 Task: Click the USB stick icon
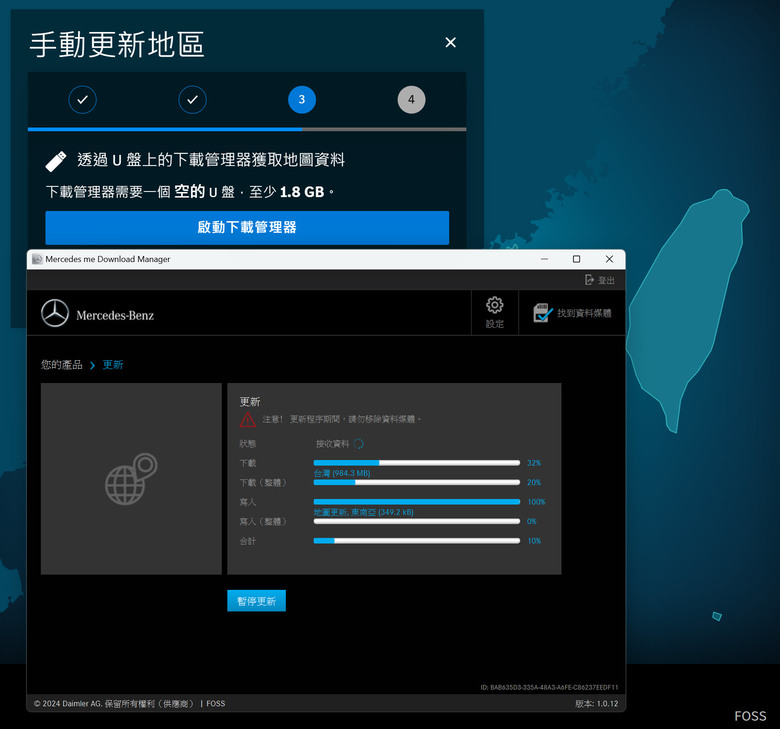click(56, 161)
